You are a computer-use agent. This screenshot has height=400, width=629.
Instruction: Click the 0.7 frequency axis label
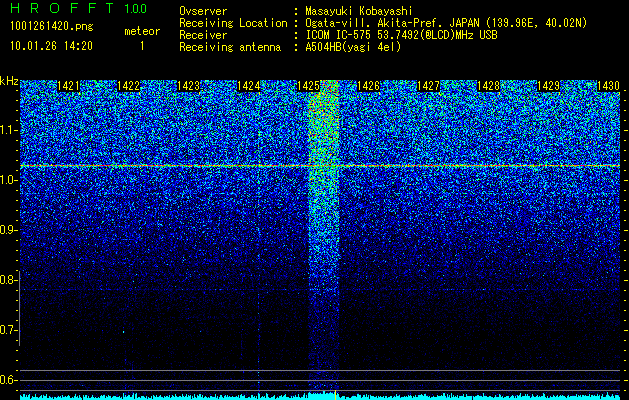click(x=8, y=330)
